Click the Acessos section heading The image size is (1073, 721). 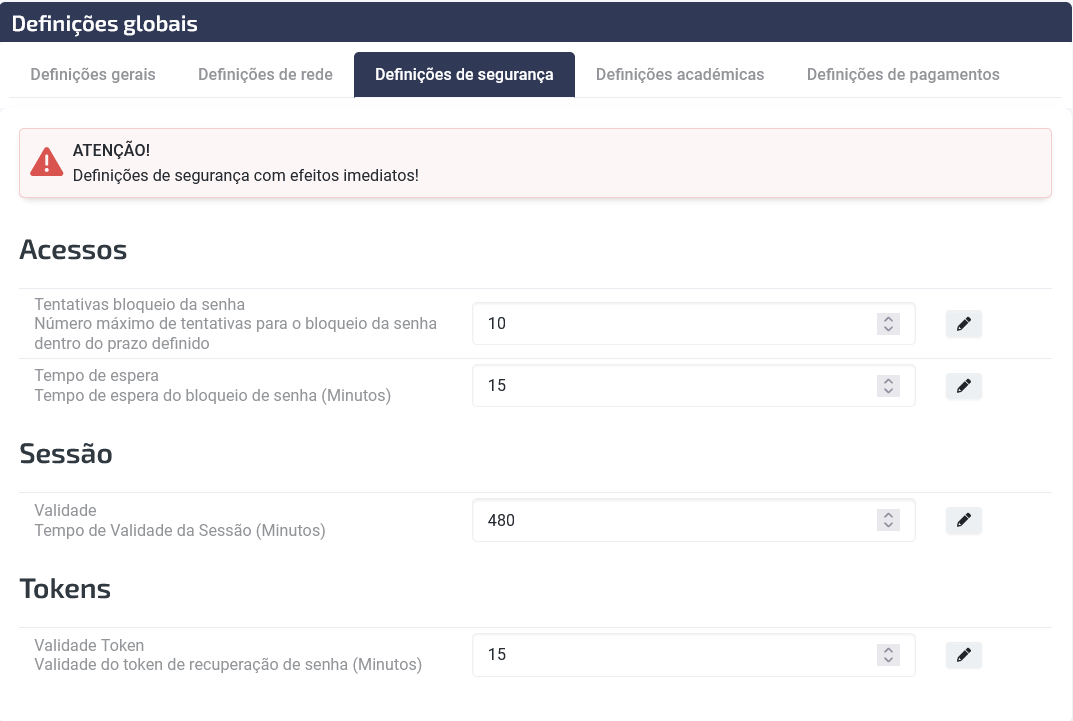click(x=73, y=250)
